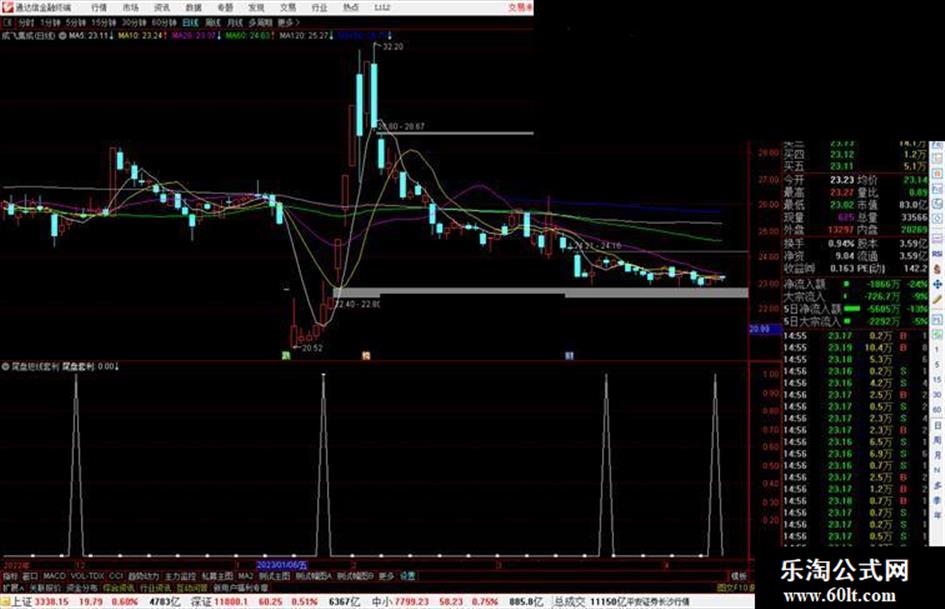Select the MACD indicator tab

54,576
